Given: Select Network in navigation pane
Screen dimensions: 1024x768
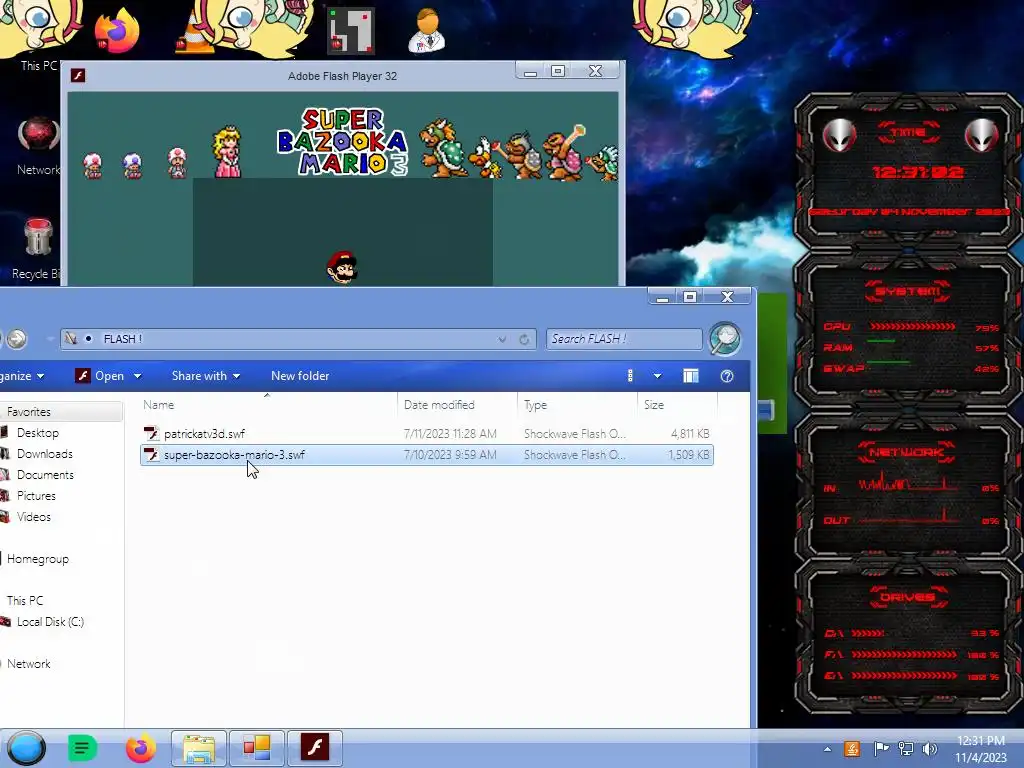Looking at the screenshot, I should (x=29, y=664).
